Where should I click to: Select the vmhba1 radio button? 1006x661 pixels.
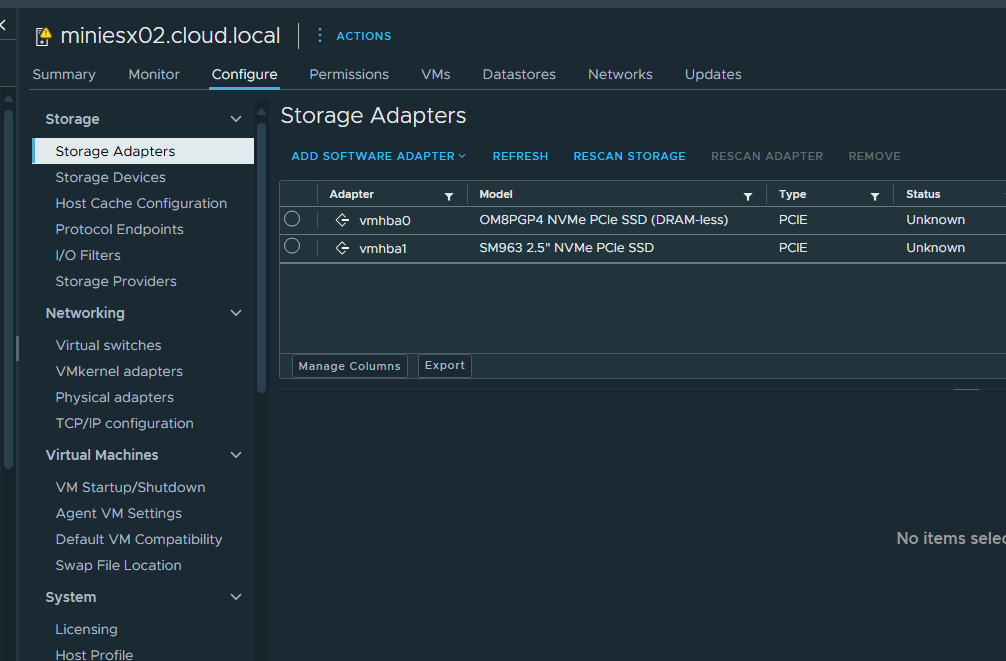pos(292,246)
